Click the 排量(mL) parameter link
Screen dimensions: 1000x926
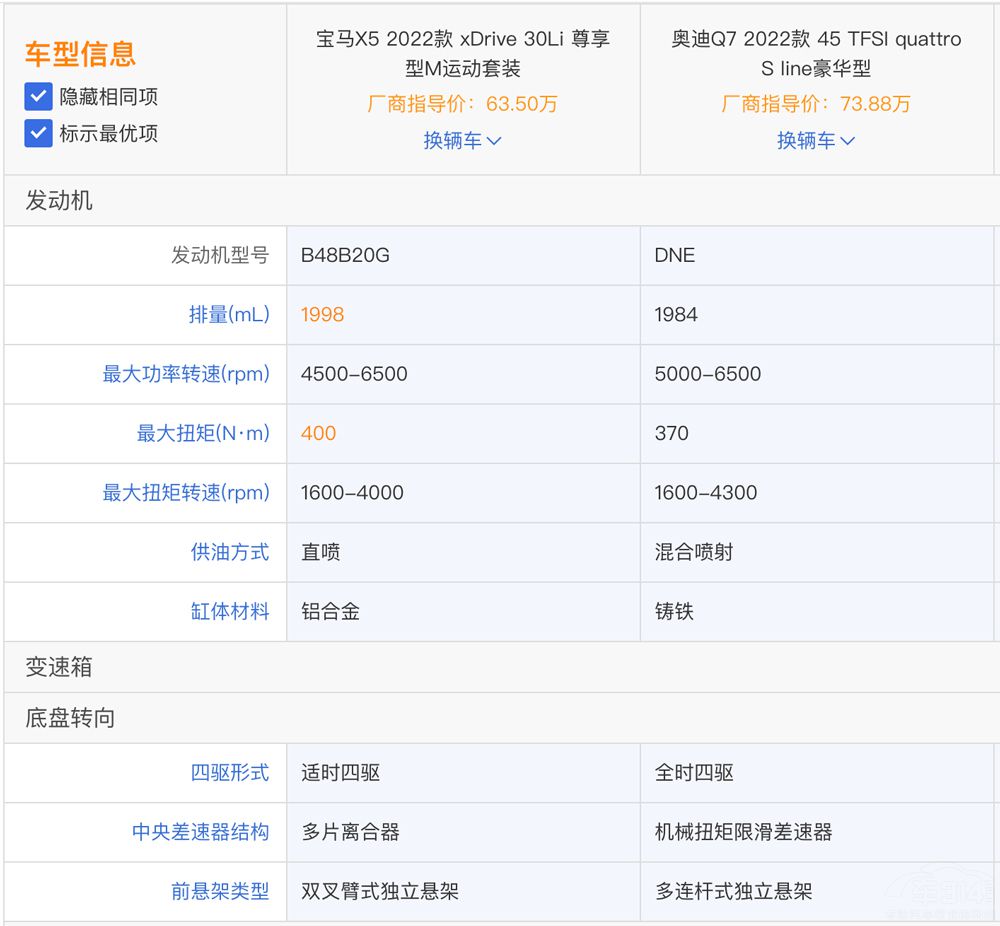point(229,315)
